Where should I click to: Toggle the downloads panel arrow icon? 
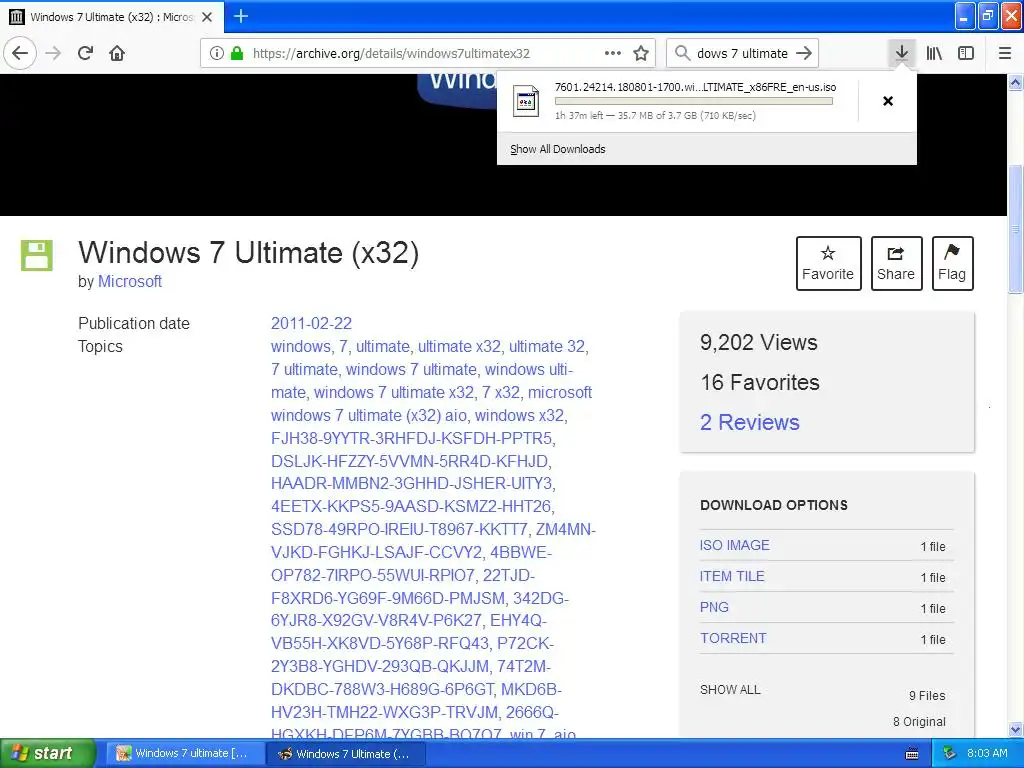(x=901, y=53)
